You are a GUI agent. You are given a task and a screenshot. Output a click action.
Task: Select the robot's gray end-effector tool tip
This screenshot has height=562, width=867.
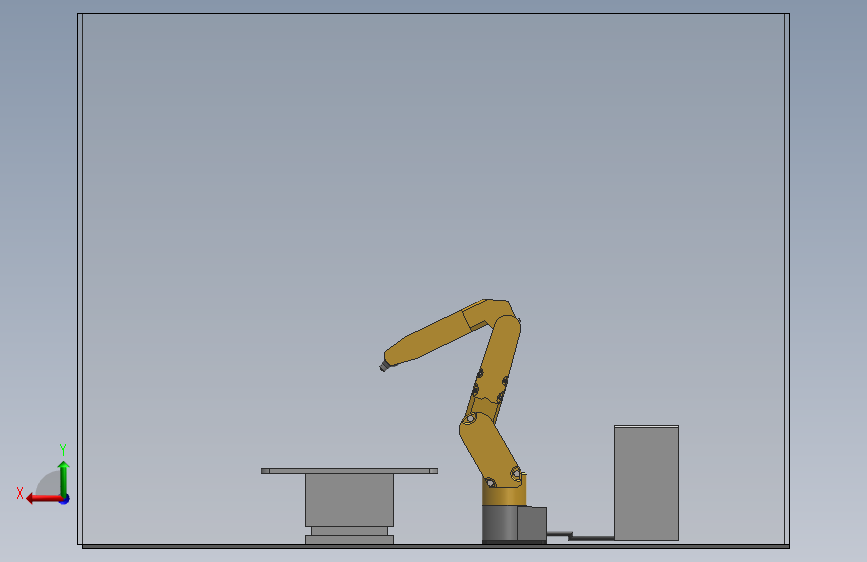pos(384,366)
